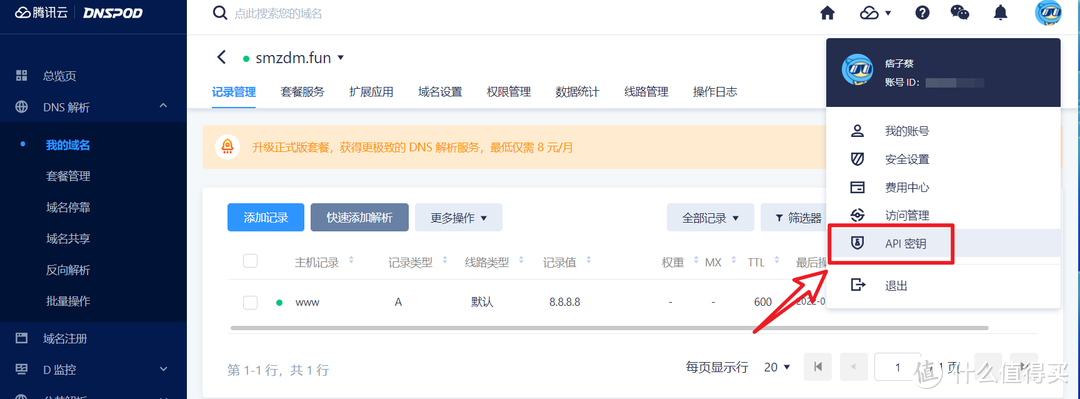The image size is (1080, 399).
Task: Change rows per page from 20
Action: (777, 368)
